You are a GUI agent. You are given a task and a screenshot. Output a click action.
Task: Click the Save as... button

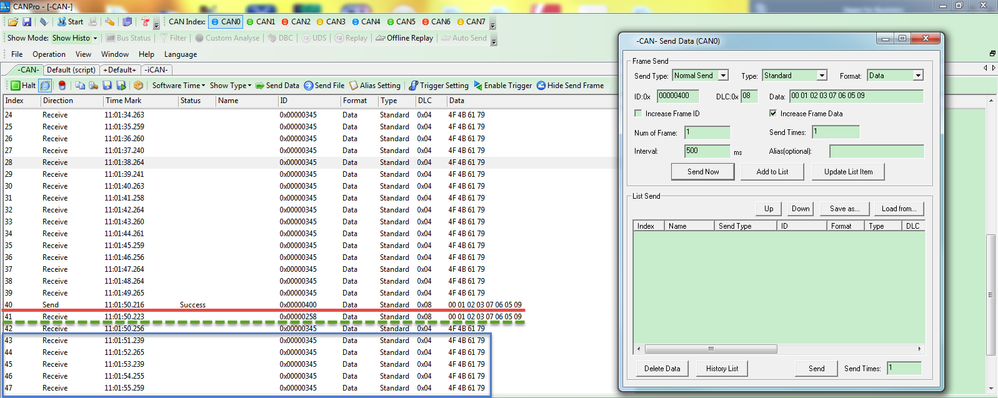pyautogui.click(x=845, y=209)
